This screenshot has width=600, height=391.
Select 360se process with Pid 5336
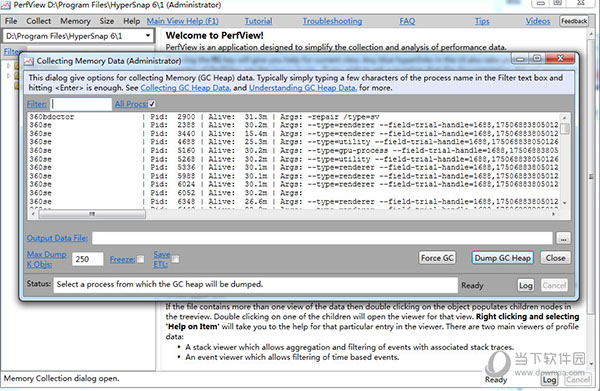[x=294, y=167]
